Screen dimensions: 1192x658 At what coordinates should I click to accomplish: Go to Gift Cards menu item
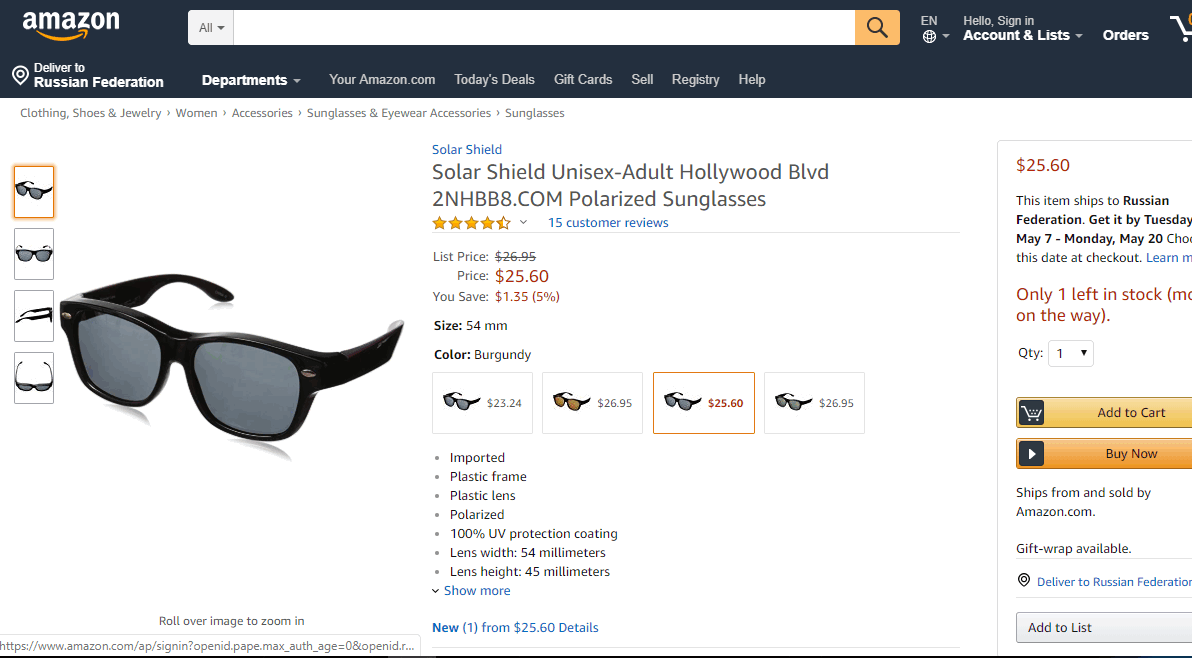(x=583, y=80)
